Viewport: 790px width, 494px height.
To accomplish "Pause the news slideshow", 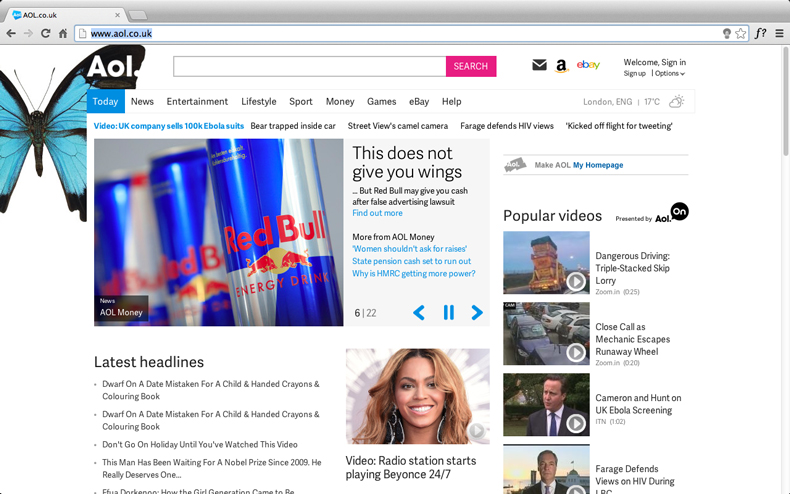I will pos(448,313).
